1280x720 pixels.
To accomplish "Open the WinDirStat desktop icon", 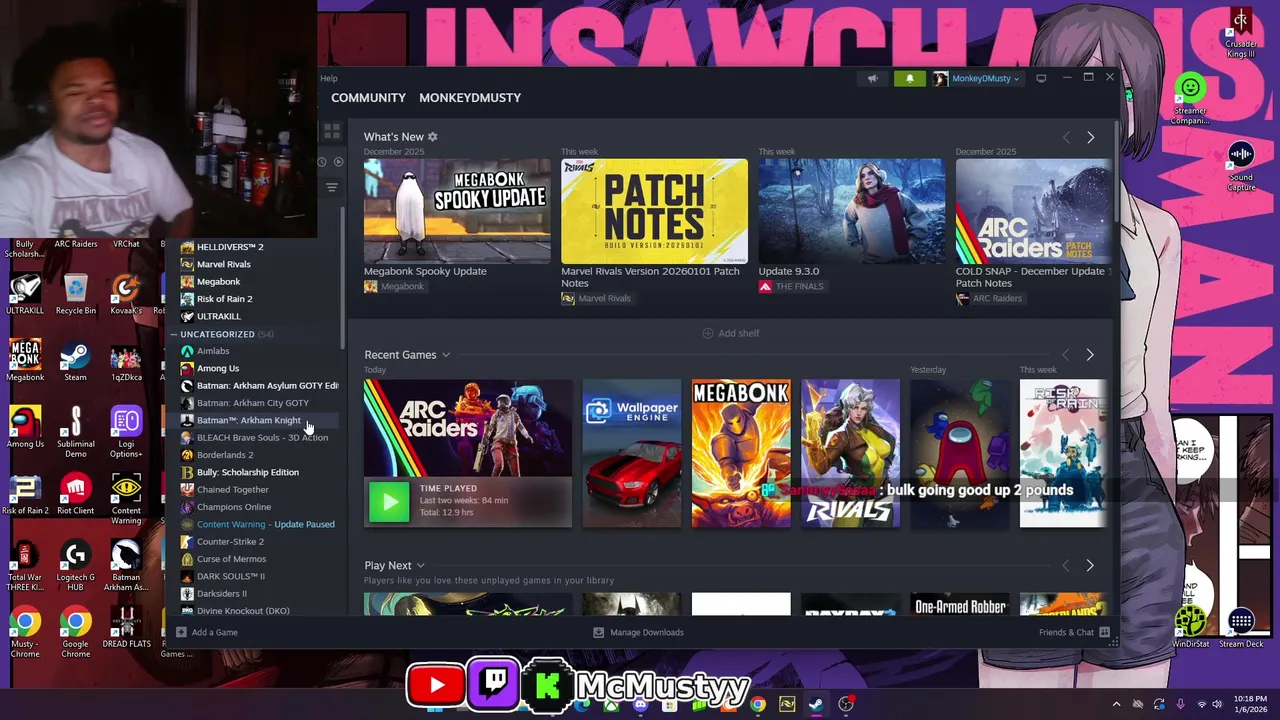I will pos(1190,627).
